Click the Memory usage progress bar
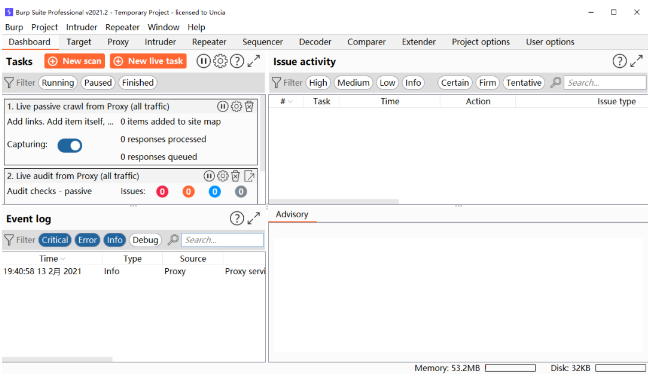The height and width of the screenshot is (379, 651). coord(510,368)
